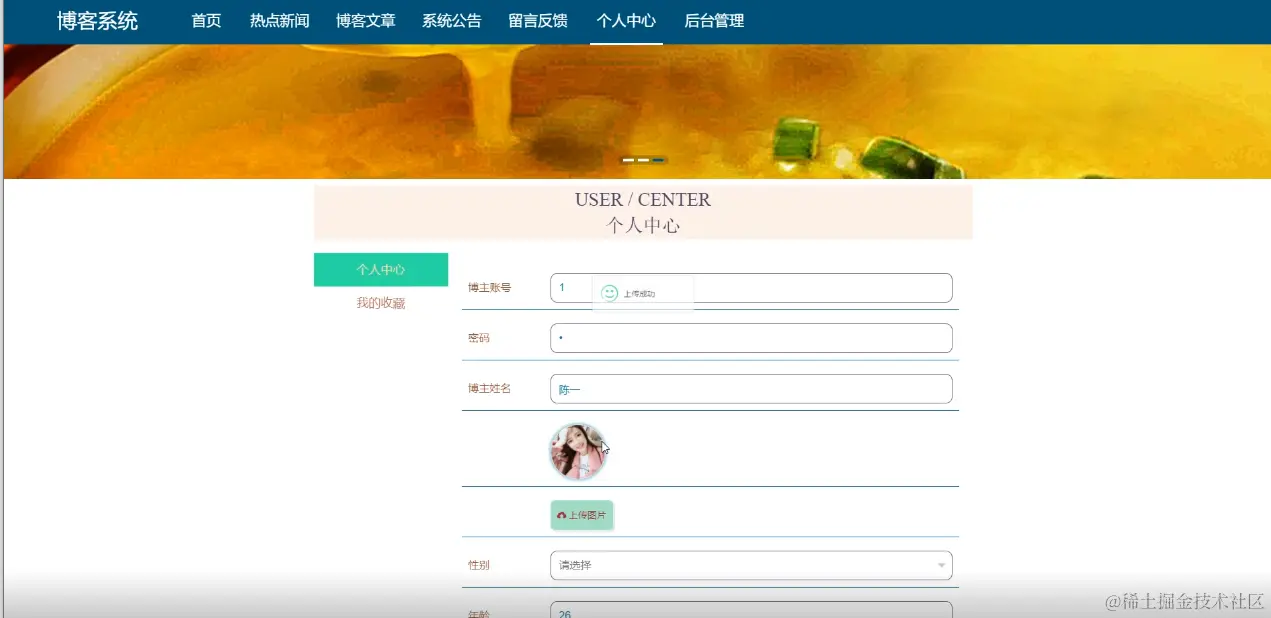Screen dimensions: 1271x618
Task: Click the dropdown arrow on the gender selector
Action: coord(940,565)
